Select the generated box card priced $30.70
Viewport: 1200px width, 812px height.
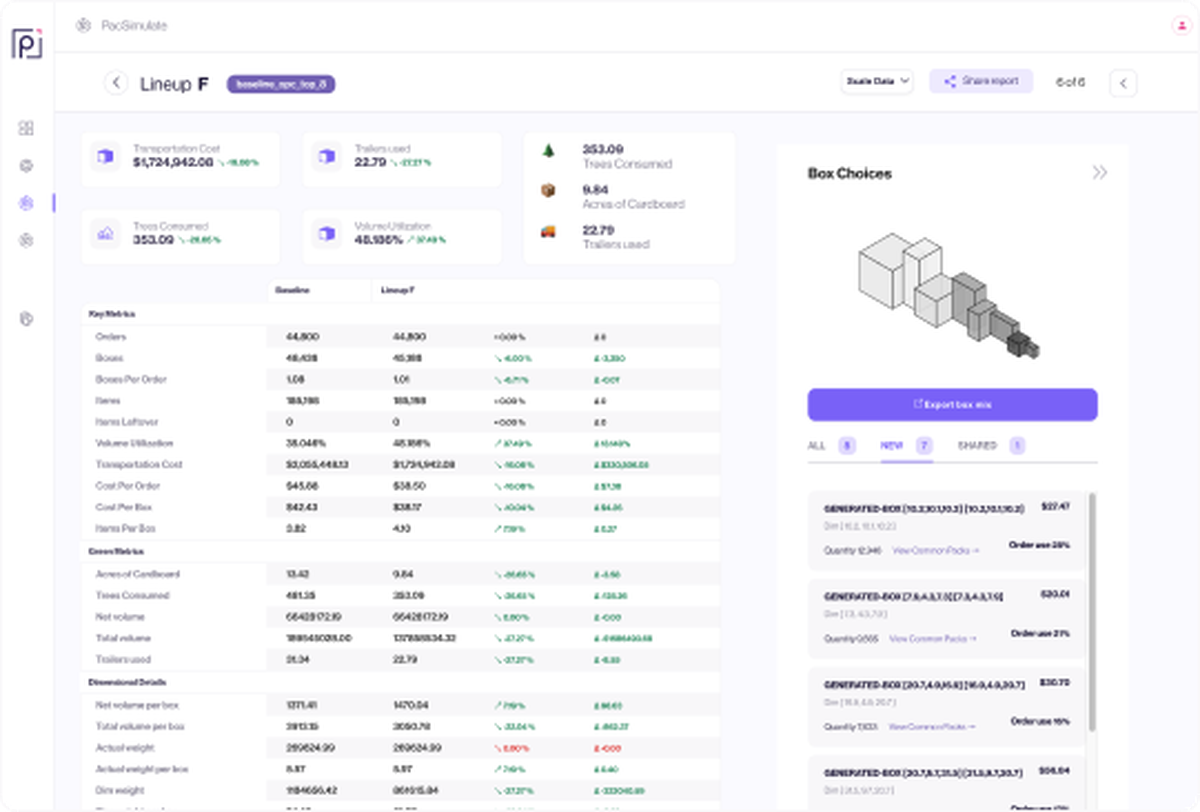[946, 705]
